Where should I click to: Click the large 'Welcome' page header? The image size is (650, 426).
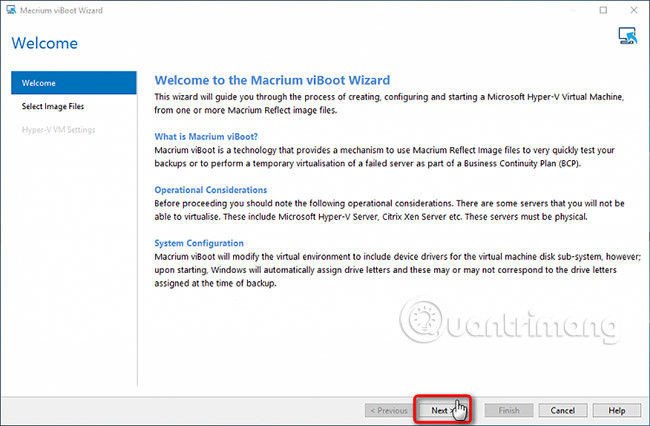pyautogui.click(x=44, y=43)
